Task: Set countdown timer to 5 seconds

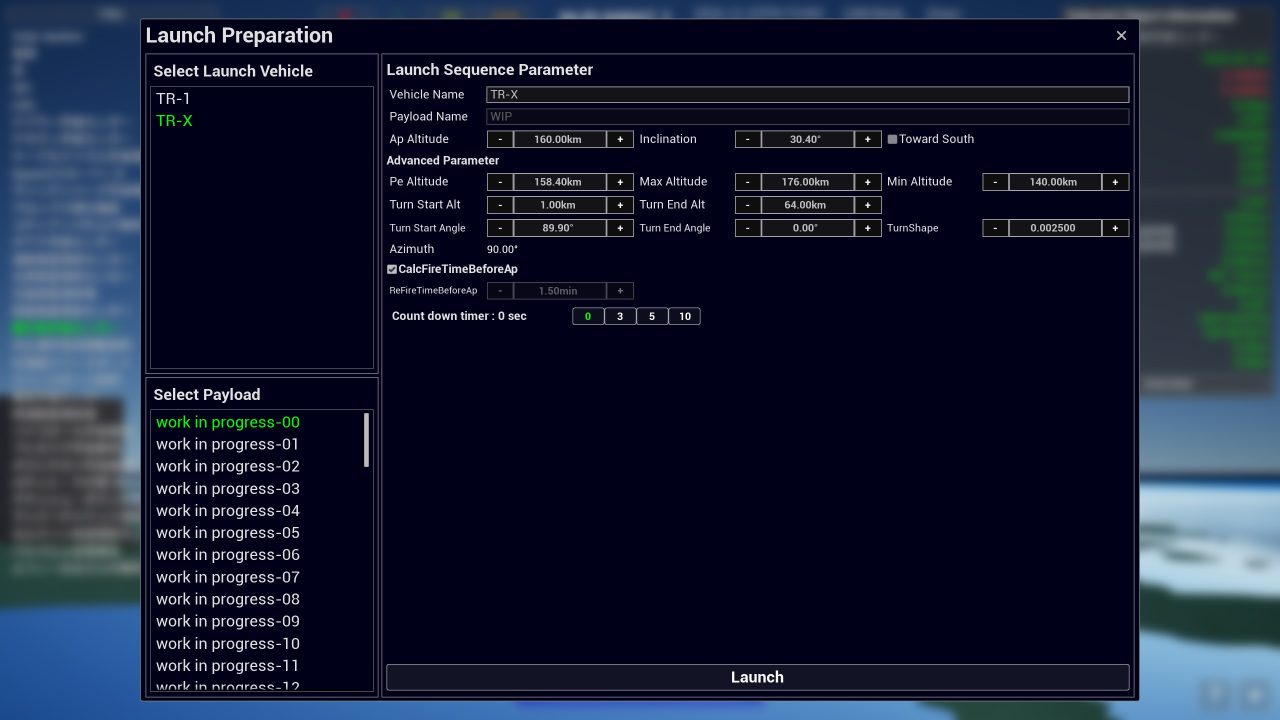Action: tap(652, 316)
